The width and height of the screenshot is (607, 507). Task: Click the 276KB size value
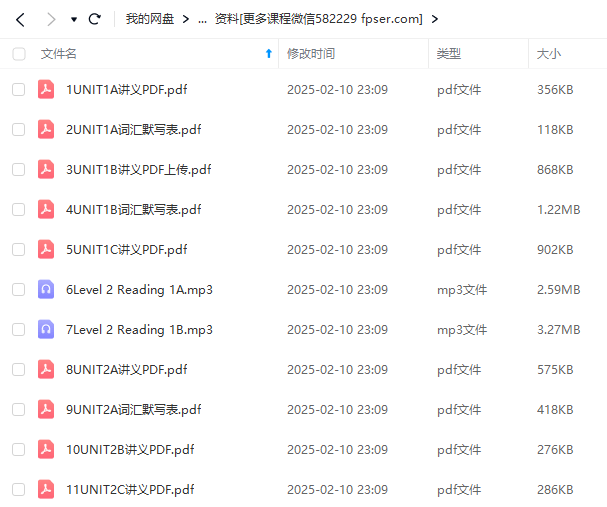coord(555,450)
